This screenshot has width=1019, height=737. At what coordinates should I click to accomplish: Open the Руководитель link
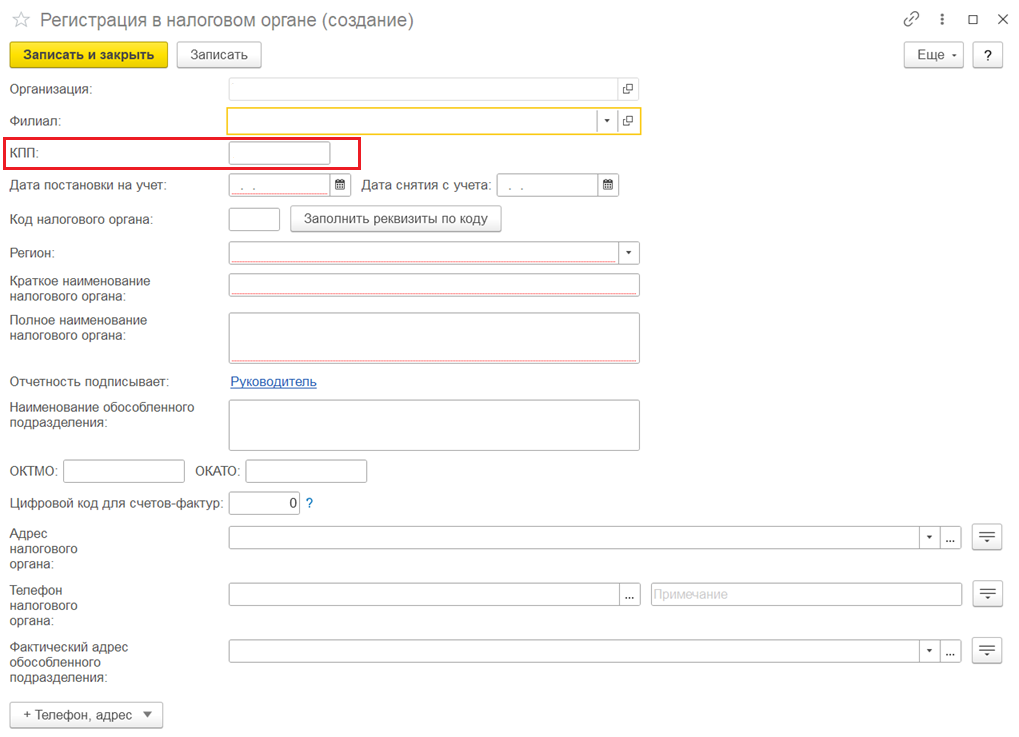tap(274, 381)
